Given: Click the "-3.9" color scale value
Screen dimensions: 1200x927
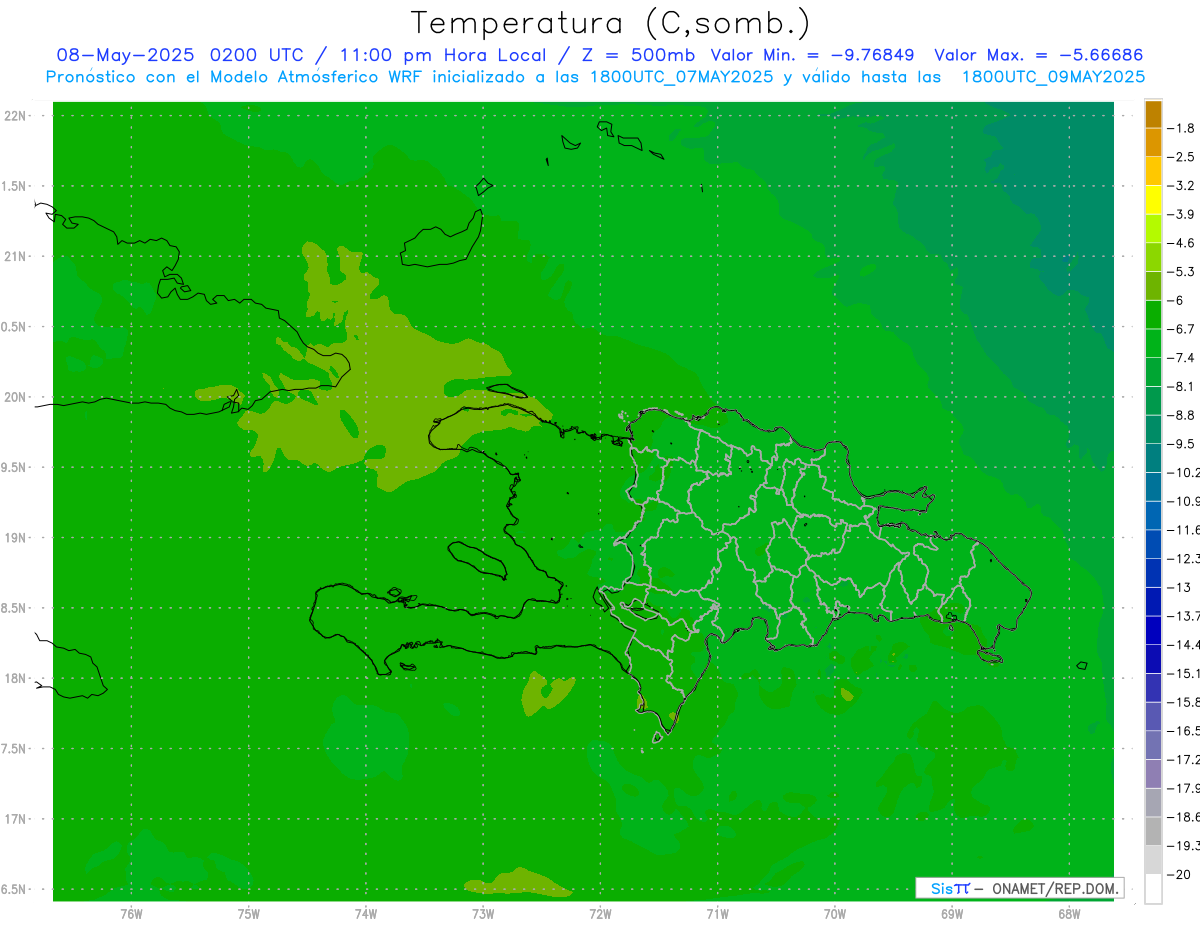Looking at the screenshot, I should (x=1182, y=214).
